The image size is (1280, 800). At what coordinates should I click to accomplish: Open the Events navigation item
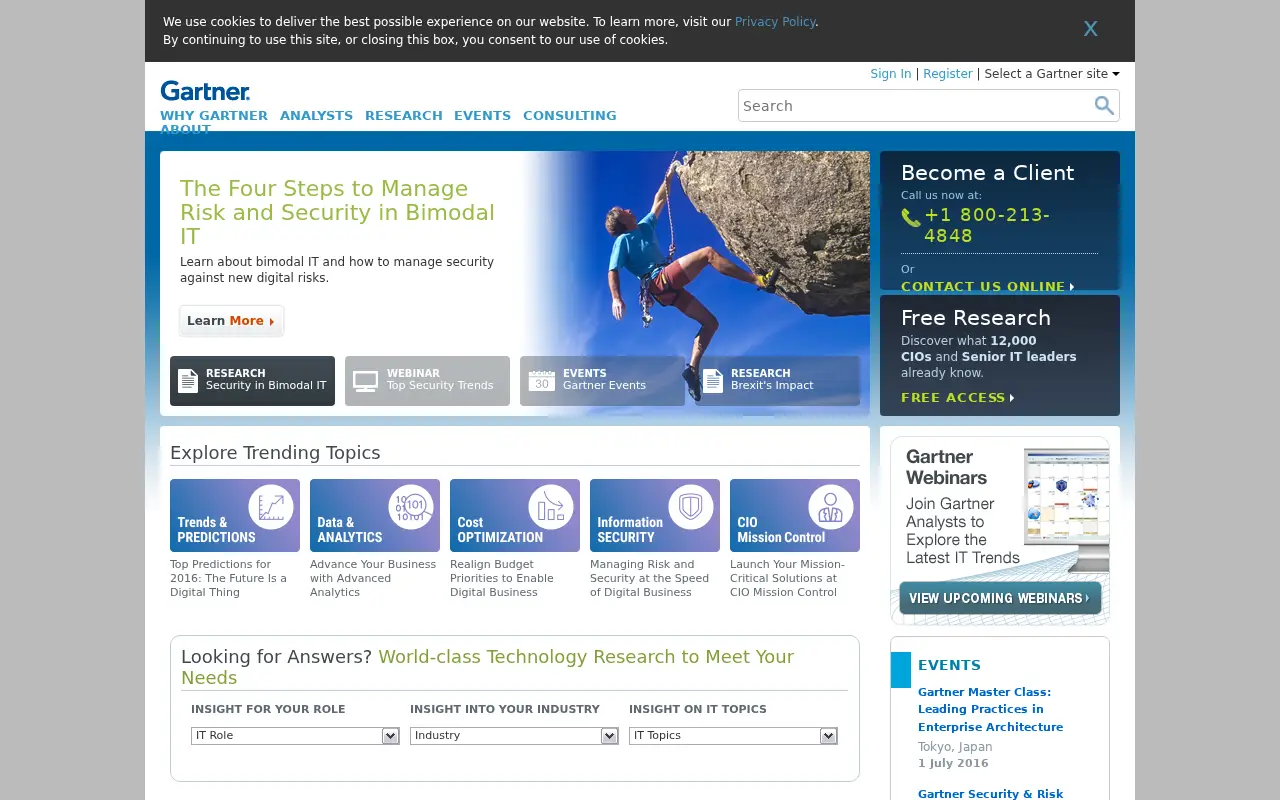[x=482, y=116]
